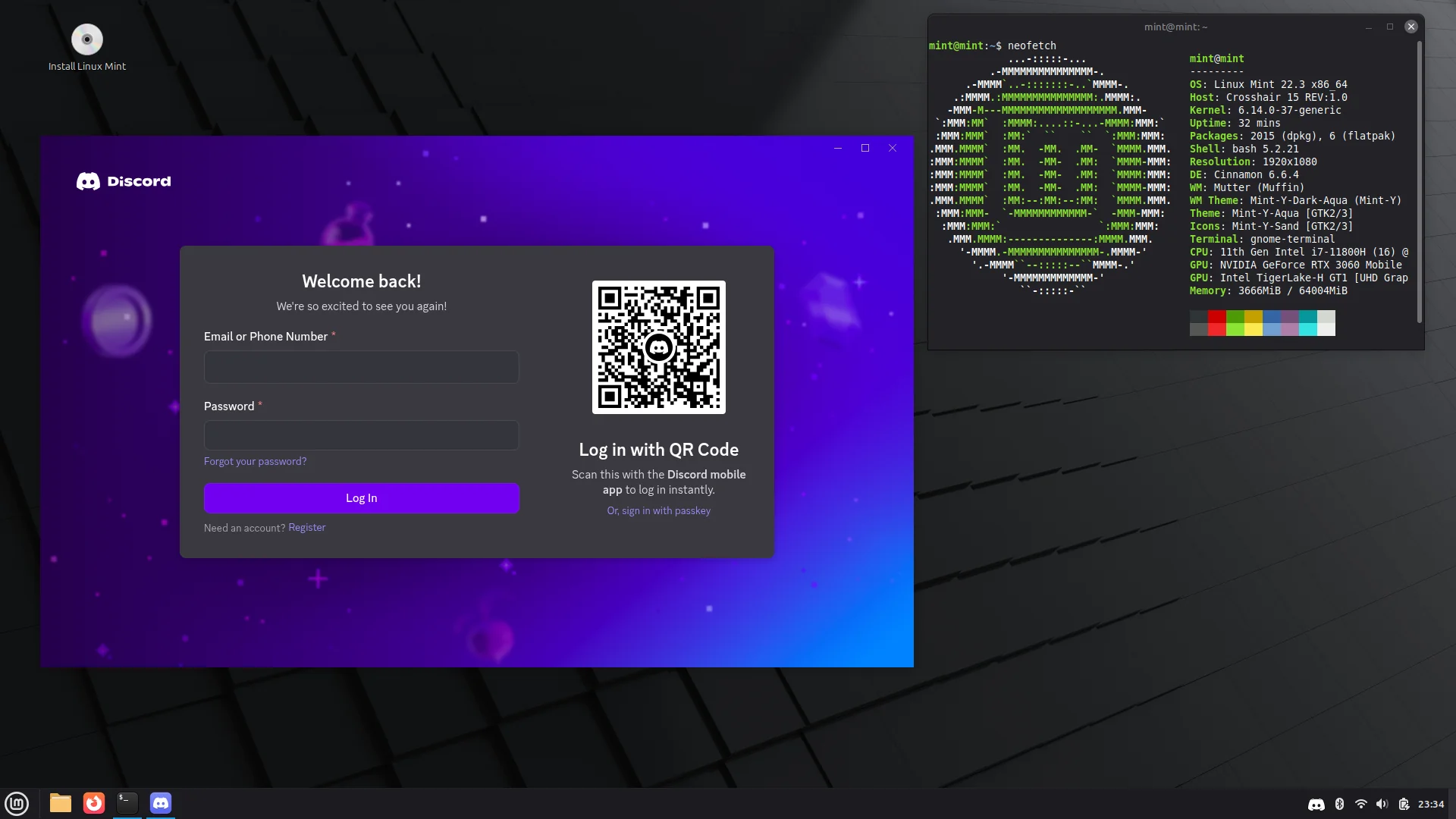Viewport: 1456px width, 819px height.
Task: Click the 'Packages: 2015 (dpkg), 6 (flatpak)' line
Action: click(x=1293, y=136)
